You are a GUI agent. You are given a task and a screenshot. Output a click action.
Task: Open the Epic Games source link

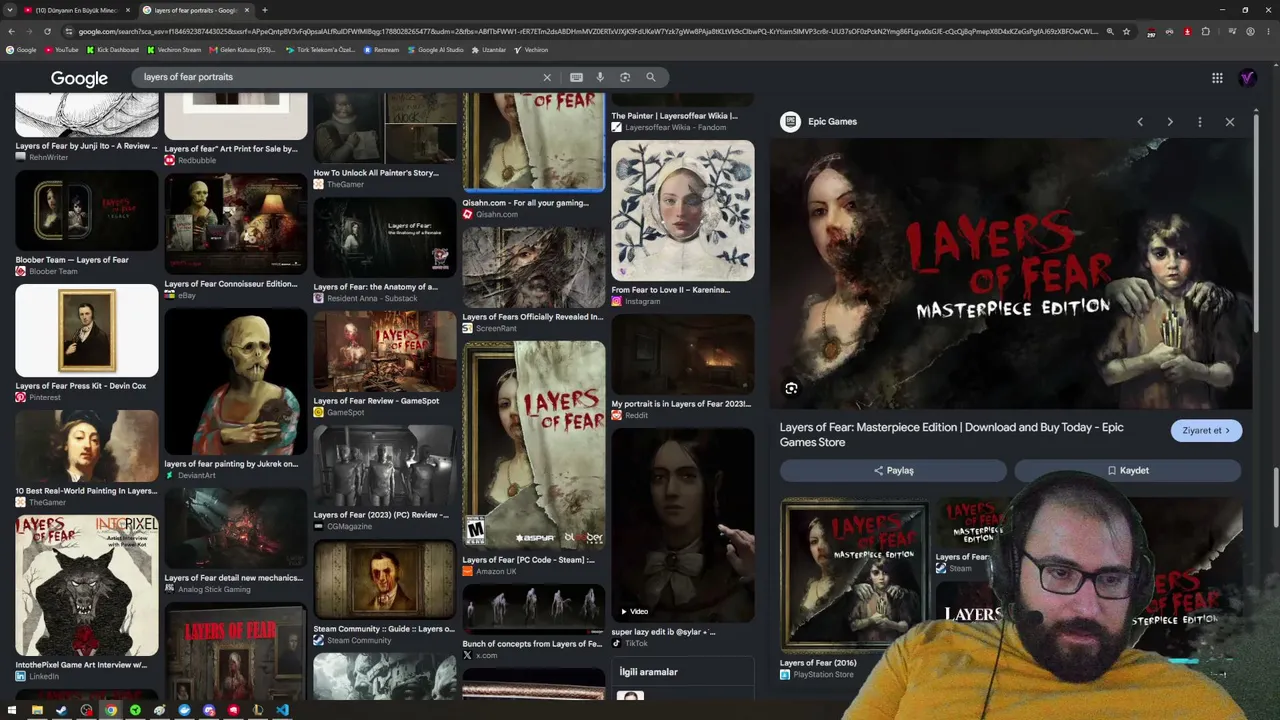(x=820, y=122)
